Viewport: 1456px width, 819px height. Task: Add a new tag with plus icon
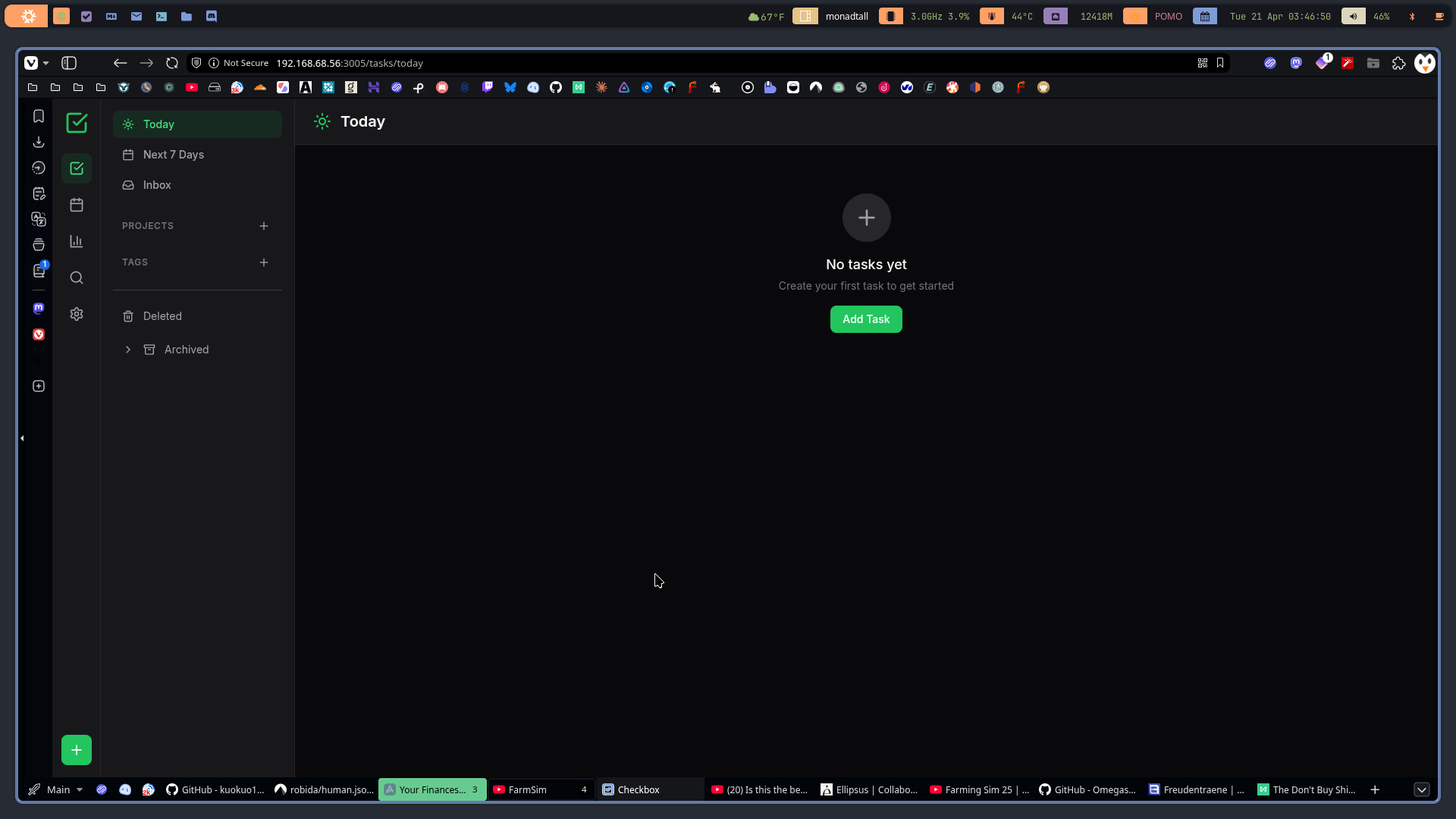pyautogui.click(x=264, y=262)
